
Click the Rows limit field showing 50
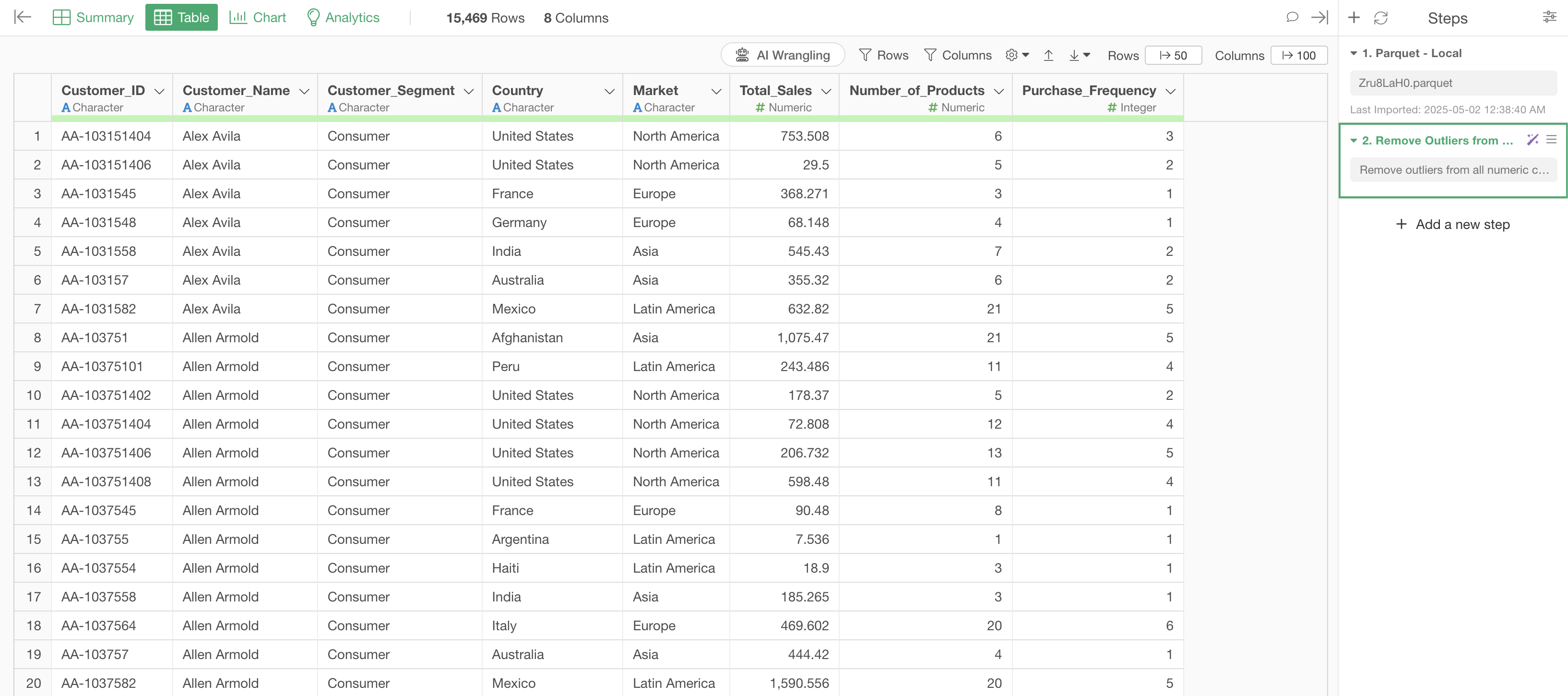coord(1173,55)
